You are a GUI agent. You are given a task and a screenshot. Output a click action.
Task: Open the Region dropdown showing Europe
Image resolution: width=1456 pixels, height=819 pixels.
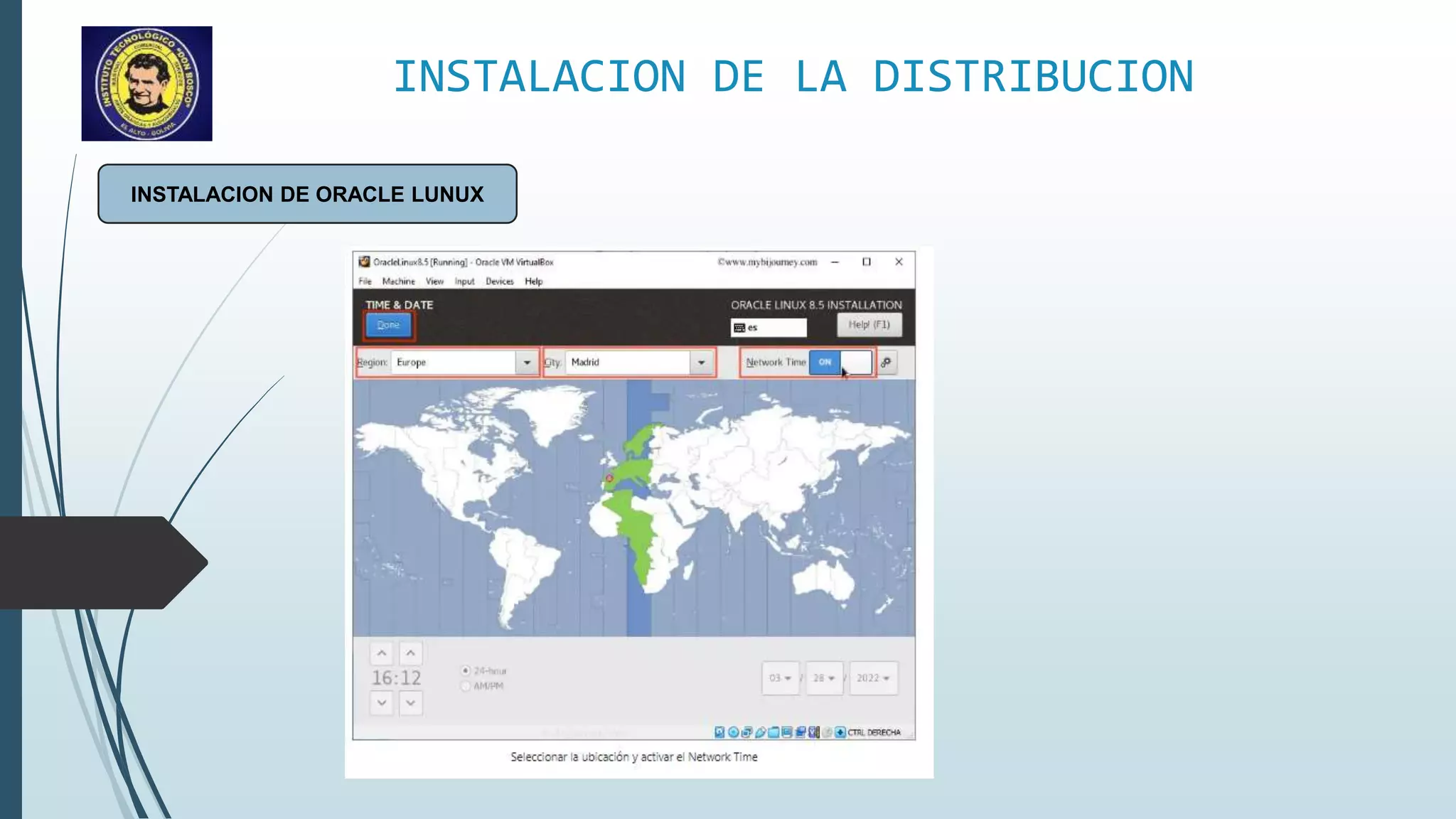(465, 362)
